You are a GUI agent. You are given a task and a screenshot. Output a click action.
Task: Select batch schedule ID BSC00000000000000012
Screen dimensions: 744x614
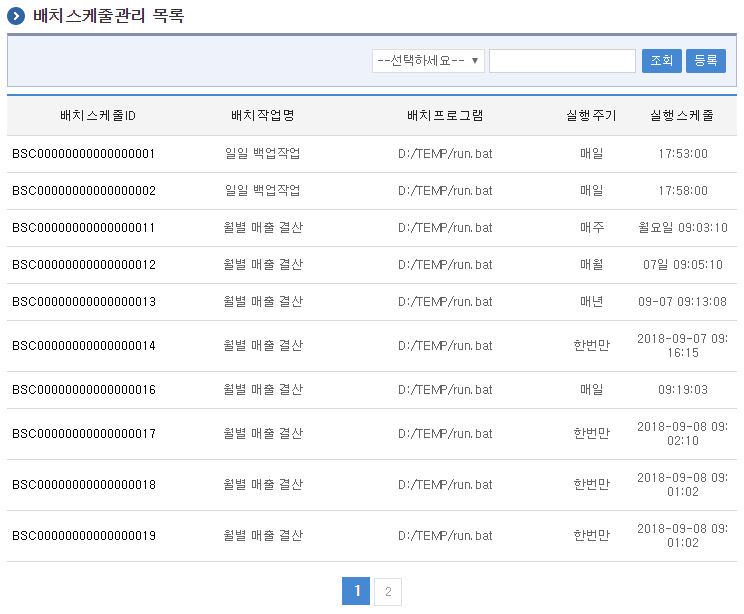tap(84, 265)
